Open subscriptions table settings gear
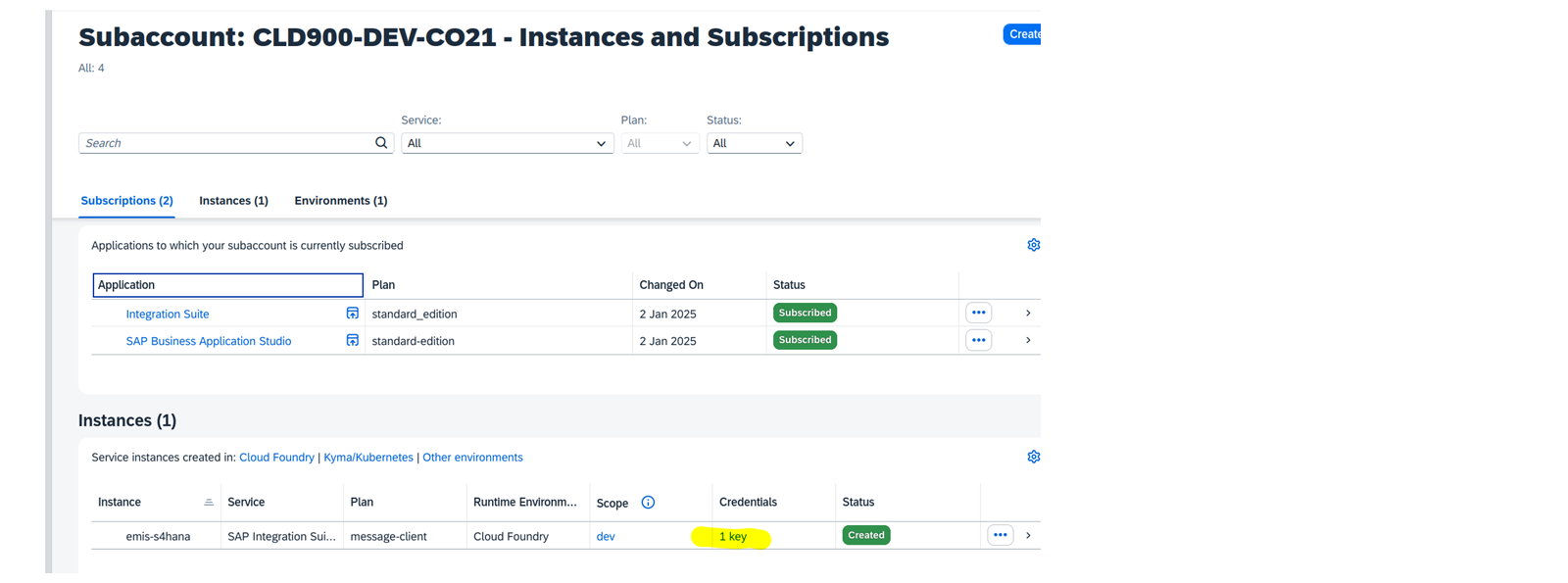 [x=1033, y=245]
